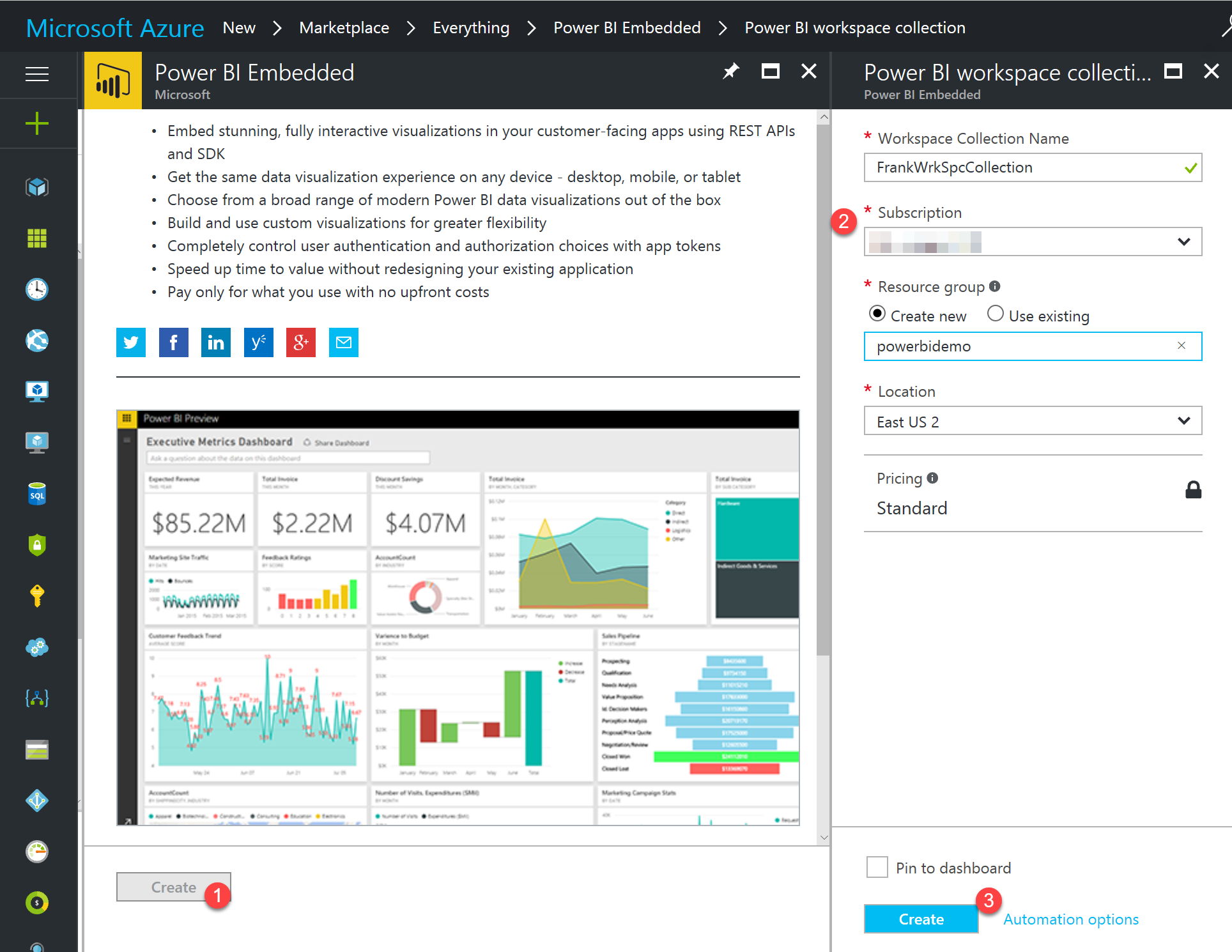Open All resources green grid icon
The width and height of the screenshot is (1232, 952).
[x=37, y=238]
